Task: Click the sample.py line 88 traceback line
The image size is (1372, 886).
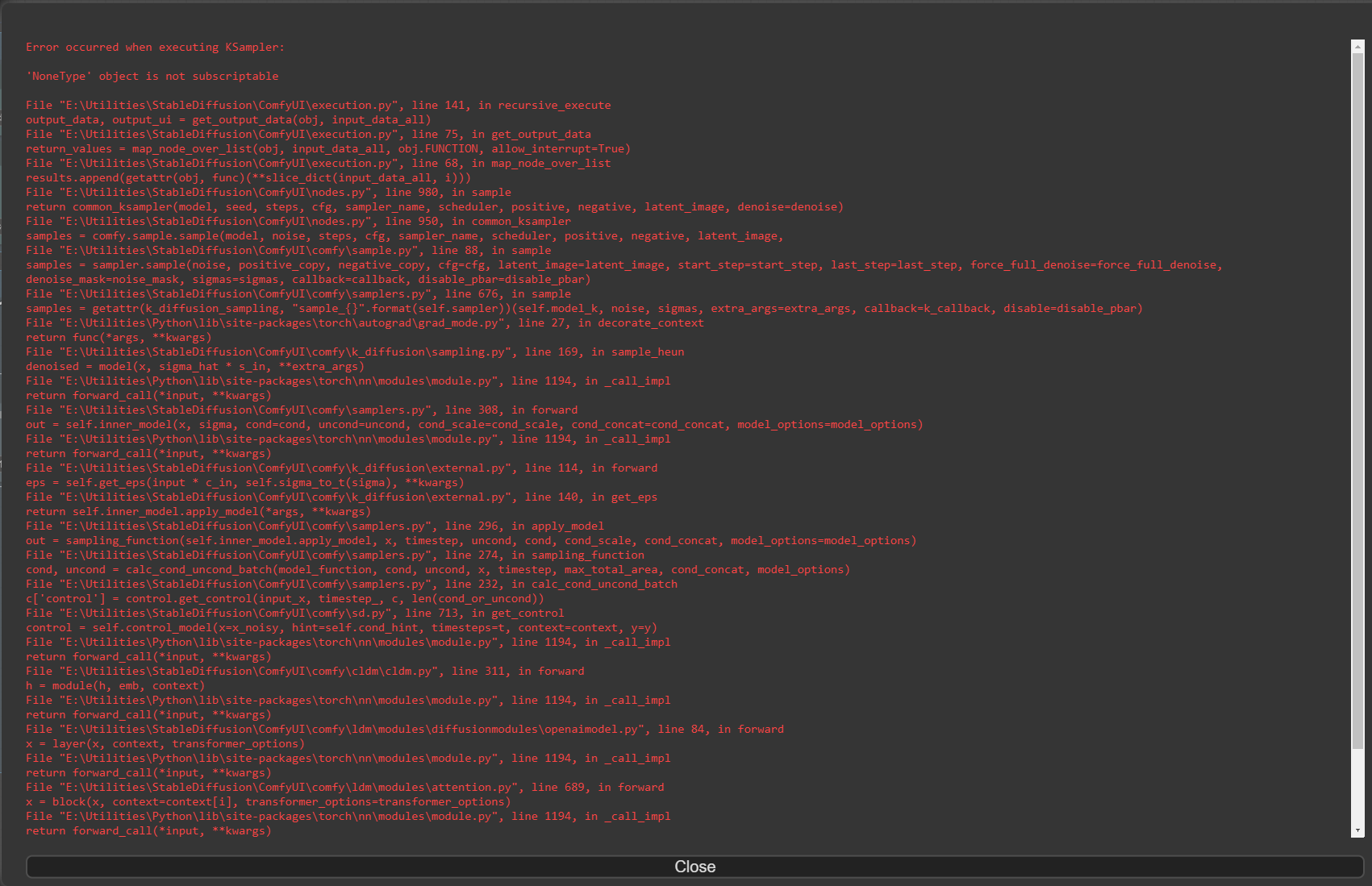Action: click(x=290, y=250)
